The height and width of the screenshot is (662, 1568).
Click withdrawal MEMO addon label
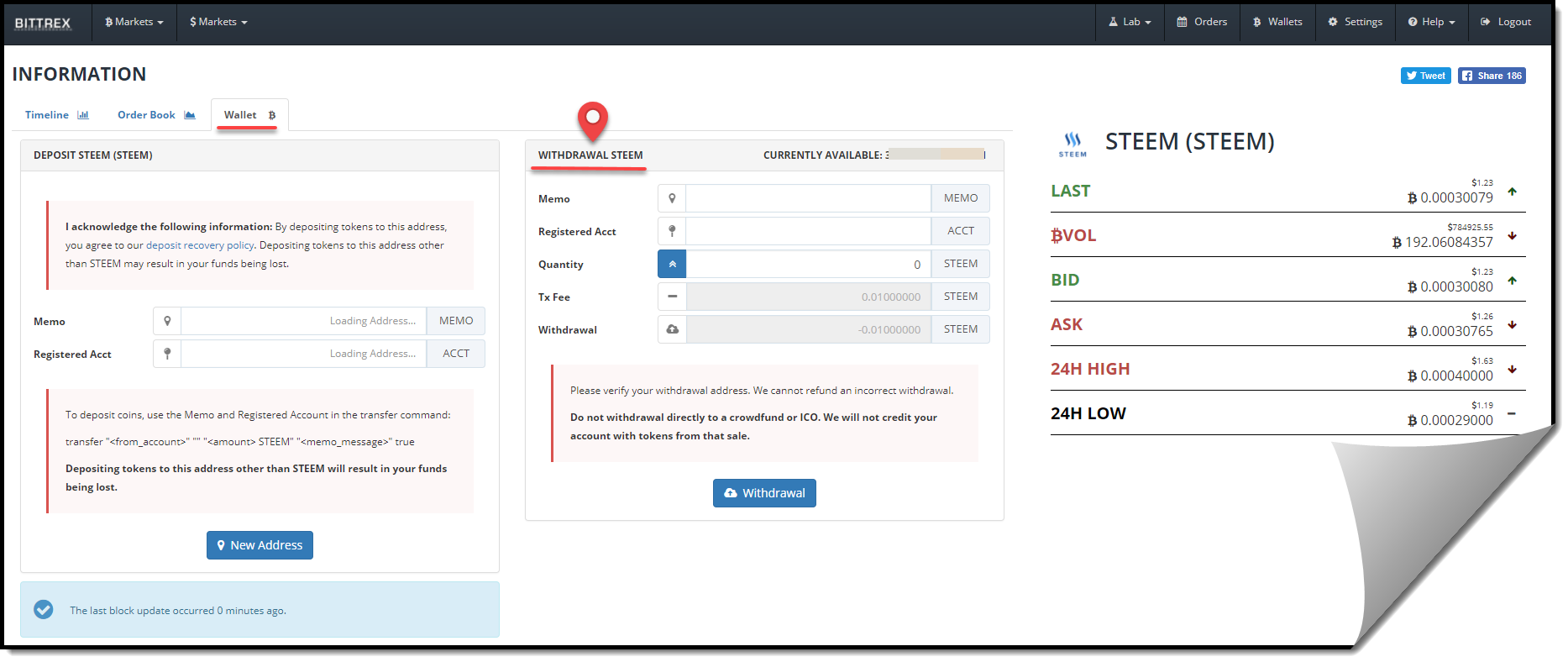coord(960,198)
